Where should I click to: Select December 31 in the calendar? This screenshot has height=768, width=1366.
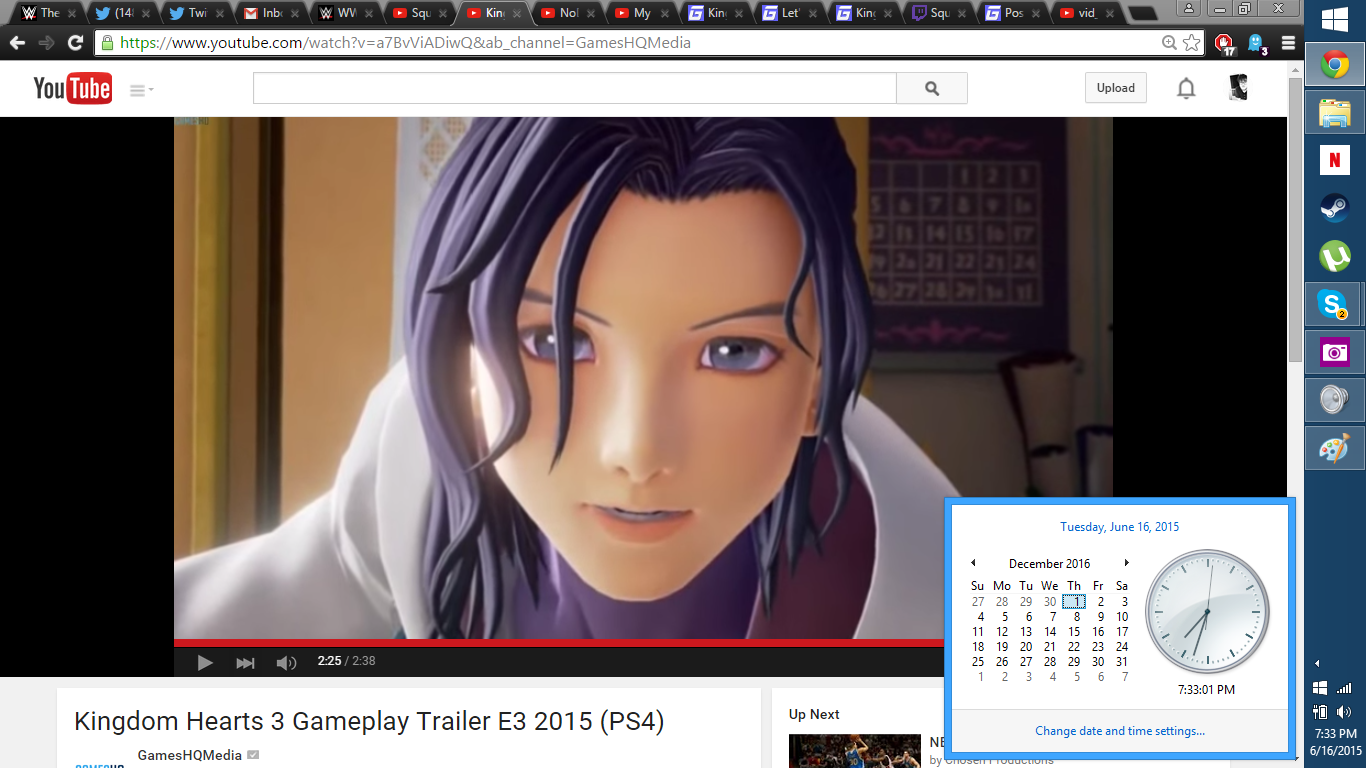click(x=1122, y=662)
